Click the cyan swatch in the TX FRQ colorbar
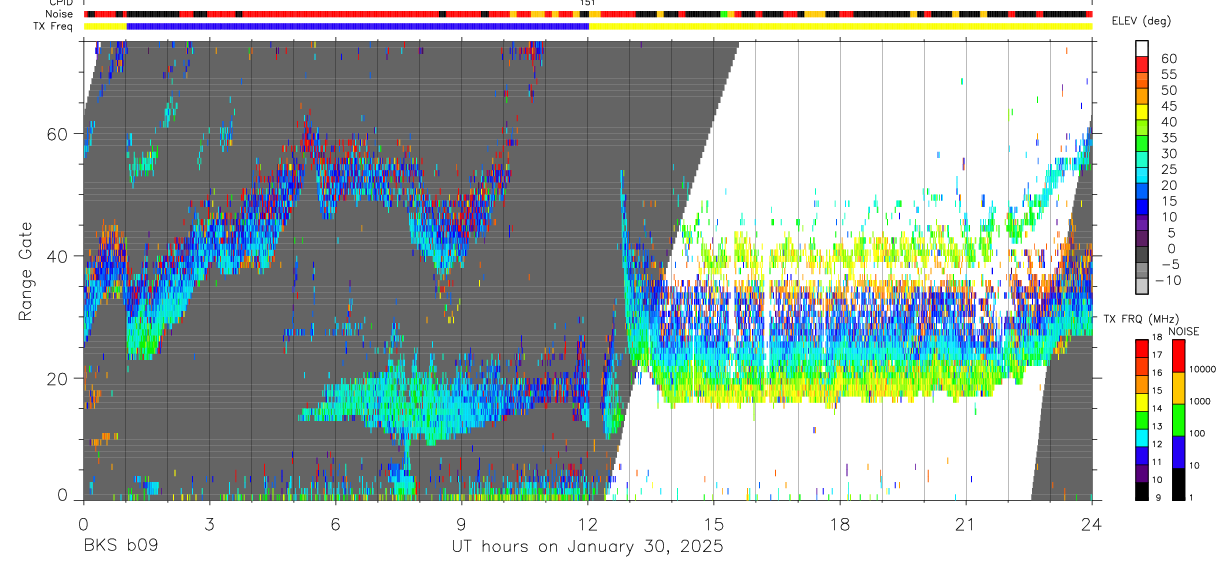This screenshot has width=1228, height=567. (1142, 437)
